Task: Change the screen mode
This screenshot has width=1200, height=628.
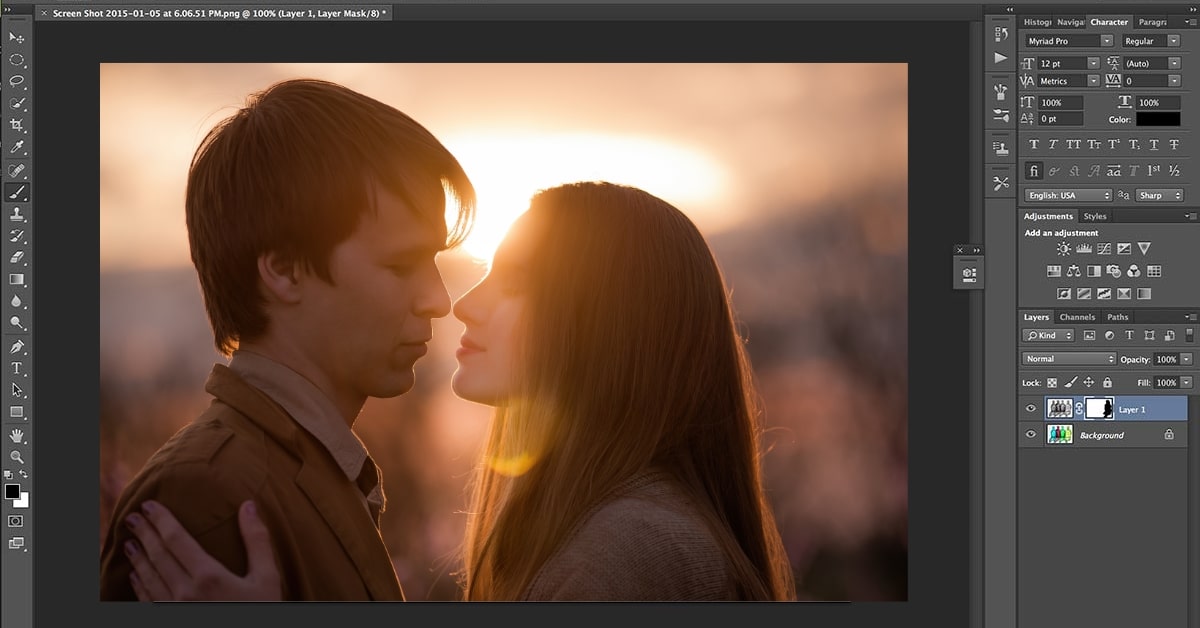Action: click(x=16, y=543)
